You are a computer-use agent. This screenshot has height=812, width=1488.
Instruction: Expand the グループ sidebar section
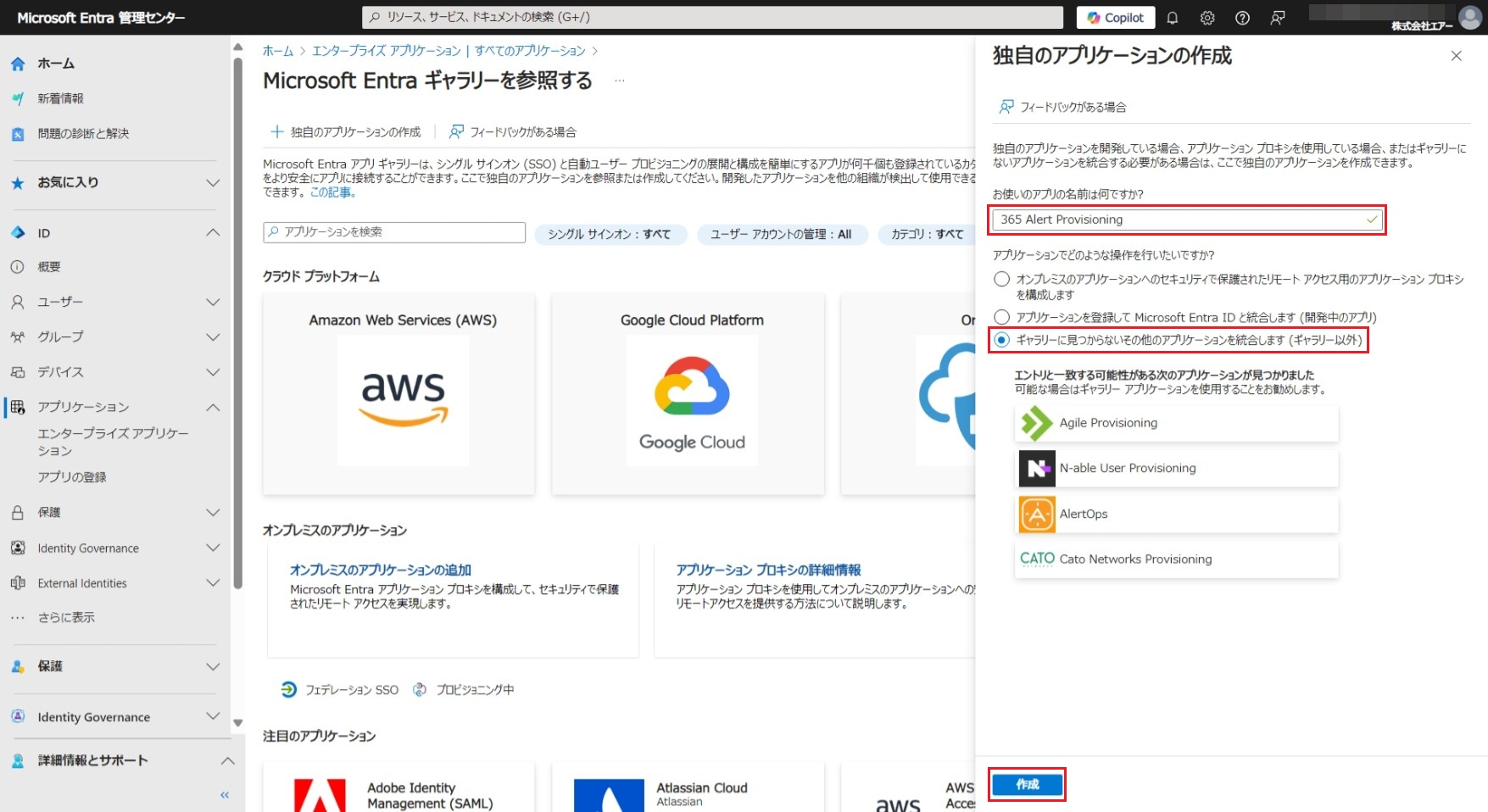tap(213, 337)
